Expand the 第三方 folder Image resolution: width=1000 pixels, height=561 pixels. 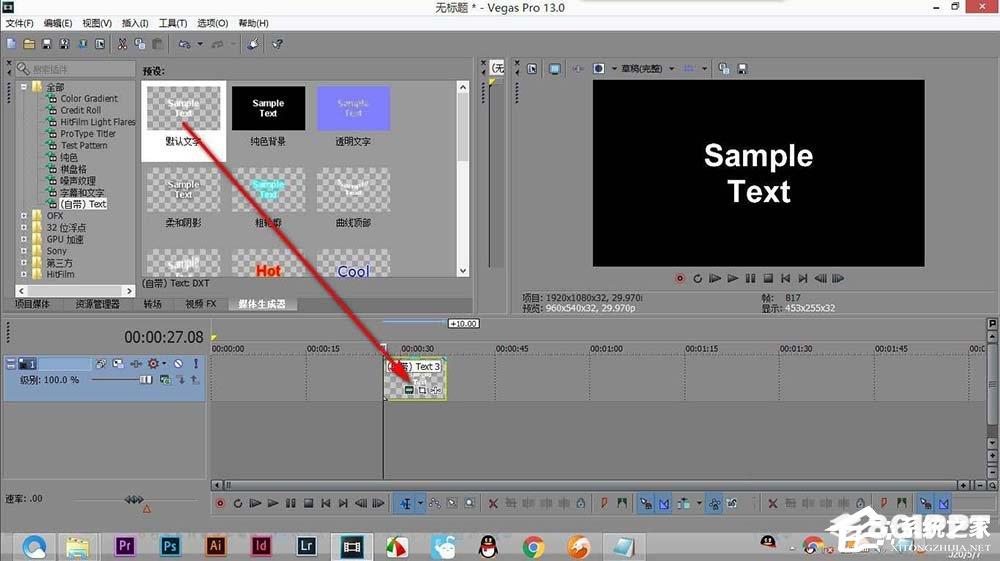[x=24, y=263]
